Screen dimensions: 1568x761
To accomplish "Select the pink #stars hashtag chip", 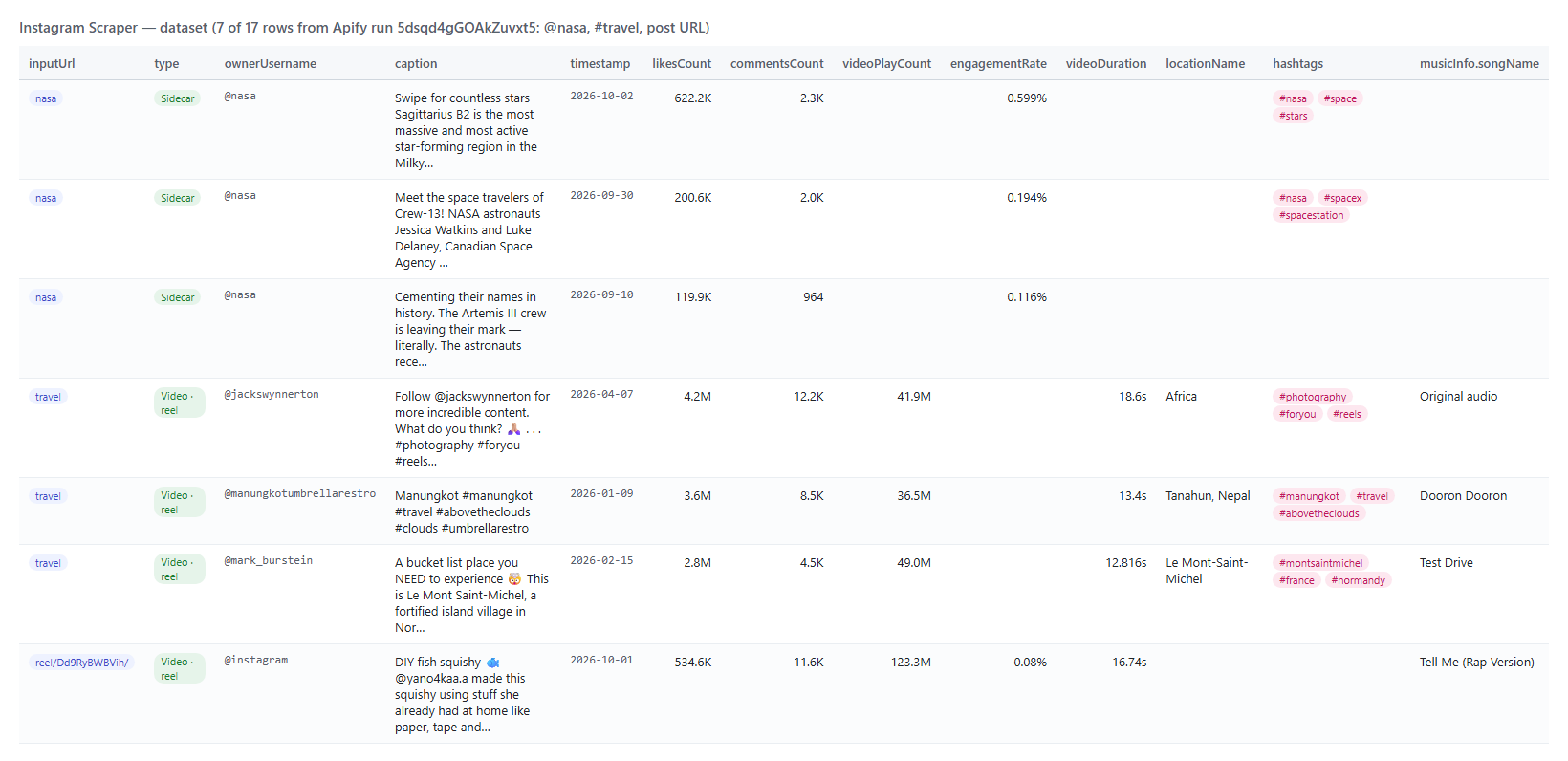I will (x=1294, y=116).
